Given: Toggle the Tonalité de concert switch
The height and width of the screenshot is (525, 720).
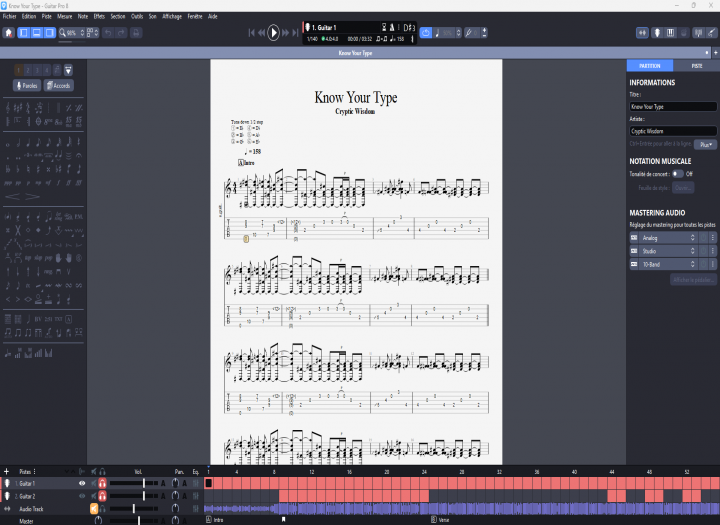Looking at the screenshot, I should (679, 173).
